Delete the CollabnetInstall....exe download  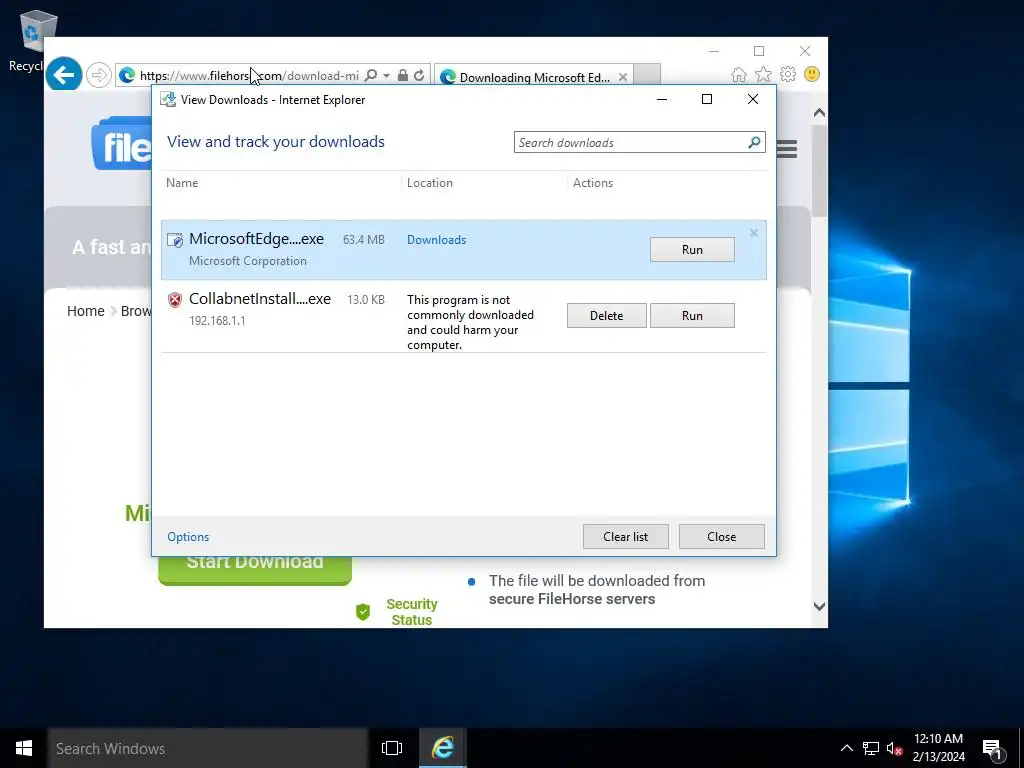607,315
